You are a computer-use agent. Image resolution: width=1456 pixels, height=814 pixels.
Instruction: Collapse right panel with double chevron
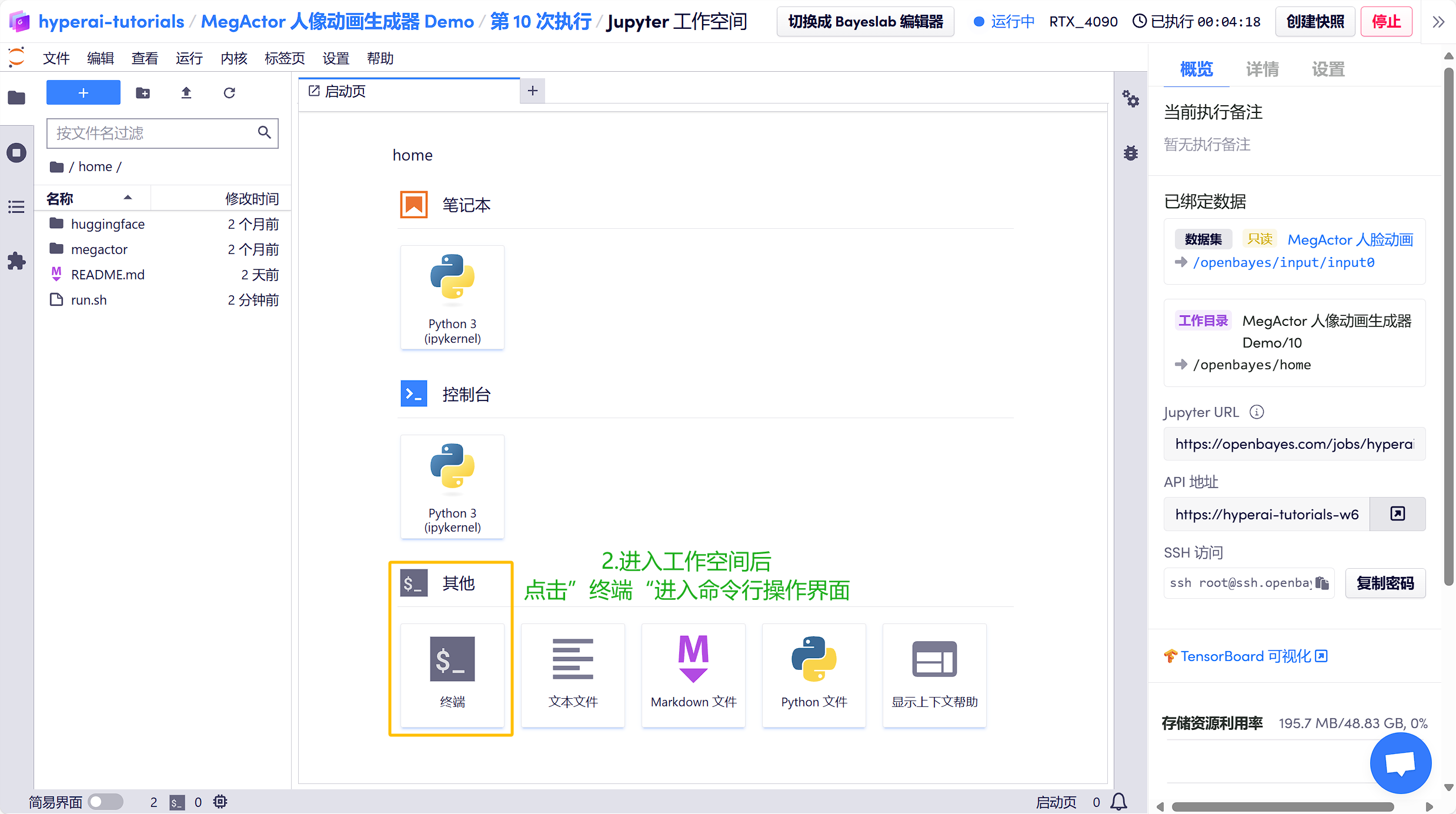1438,22
